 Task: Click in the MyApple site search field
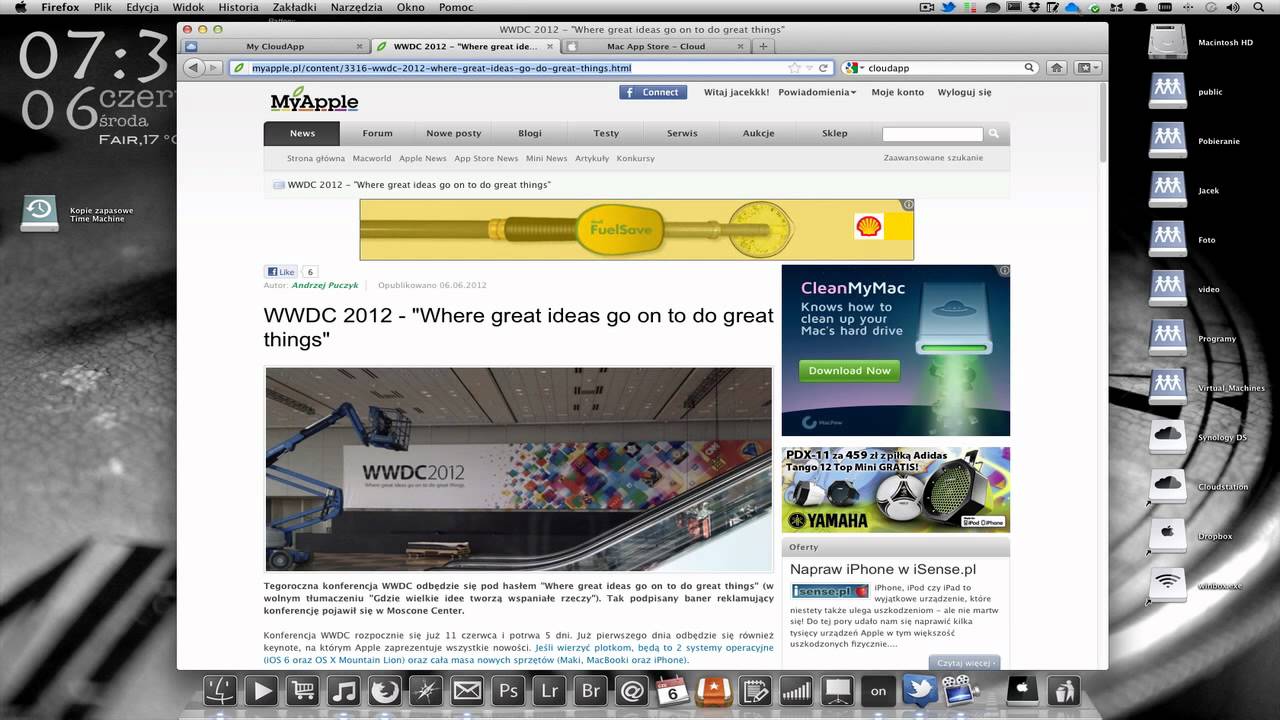click(x=932, y=134)
